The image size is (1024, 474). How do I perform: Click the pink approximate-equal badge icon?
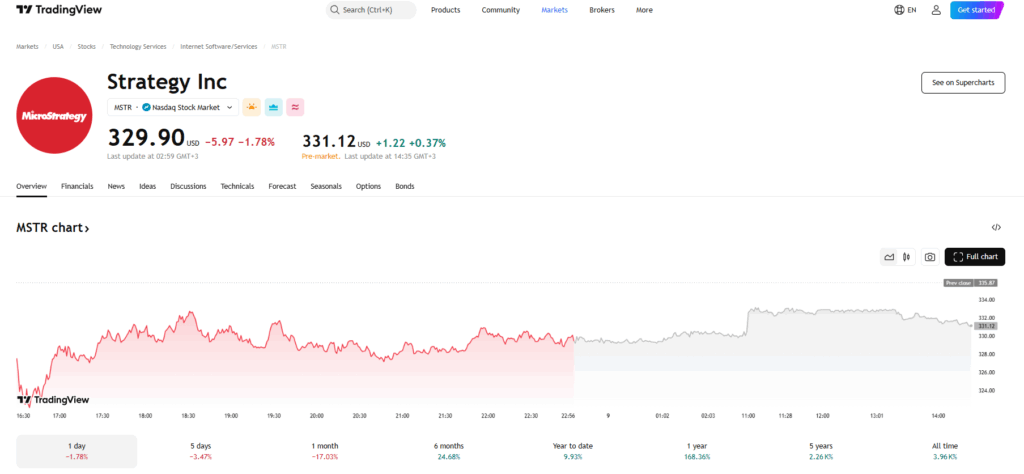[296, 107]
